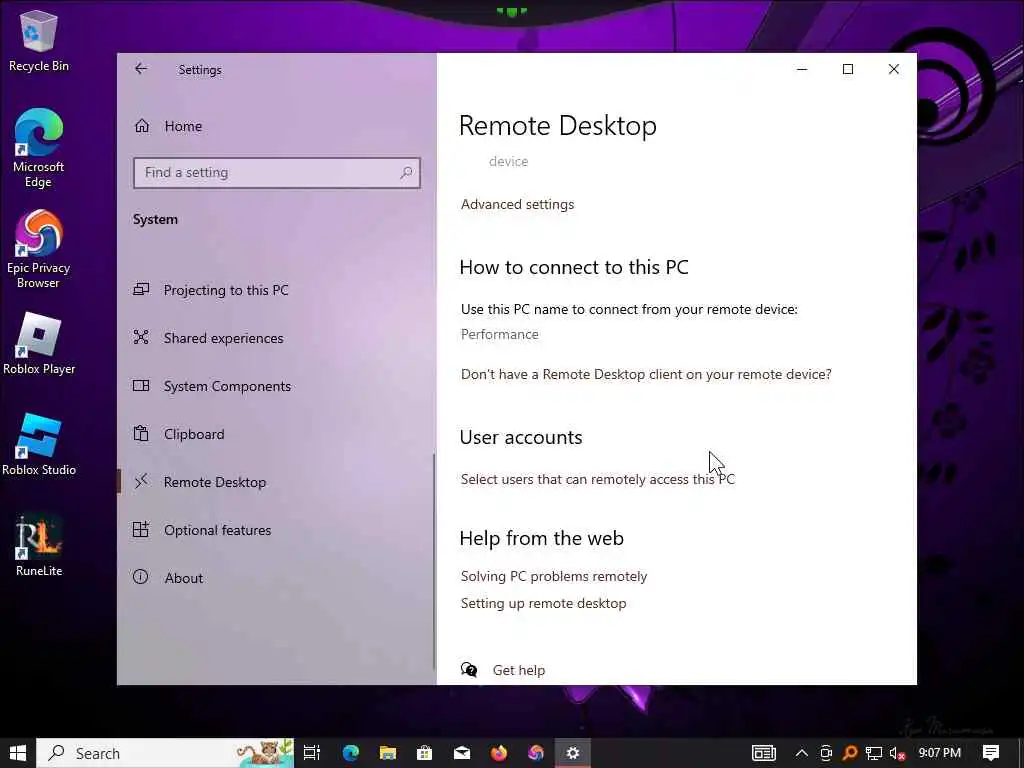This screenshot has height=768, width=1024.
Task: Open File Explorer from the taskbar
Action: coord(388,753)
